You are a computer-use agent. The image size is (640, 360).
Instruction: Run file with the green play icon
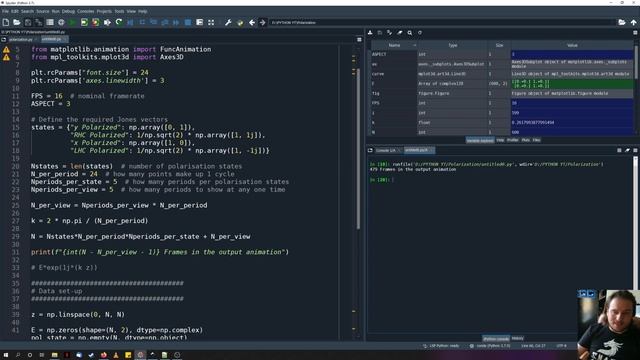73,22
